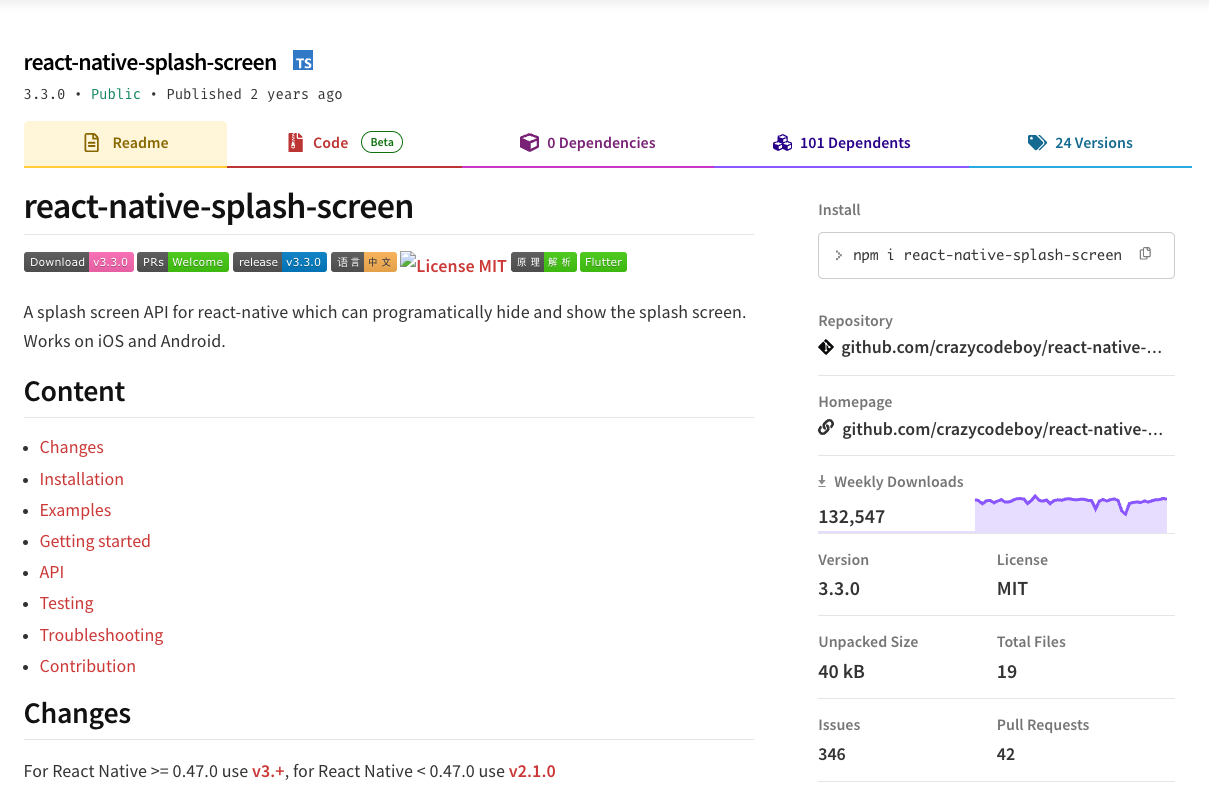Click the Code tab zip icon
Image resolution: width=1209 pixels, height=801 pixels.
pos(295,143)
